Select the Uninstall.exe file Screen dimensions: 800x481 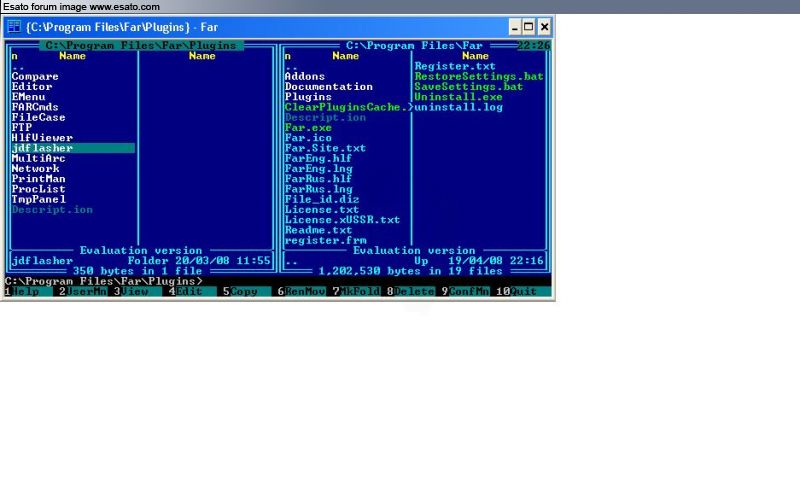(x=459, y=97)
